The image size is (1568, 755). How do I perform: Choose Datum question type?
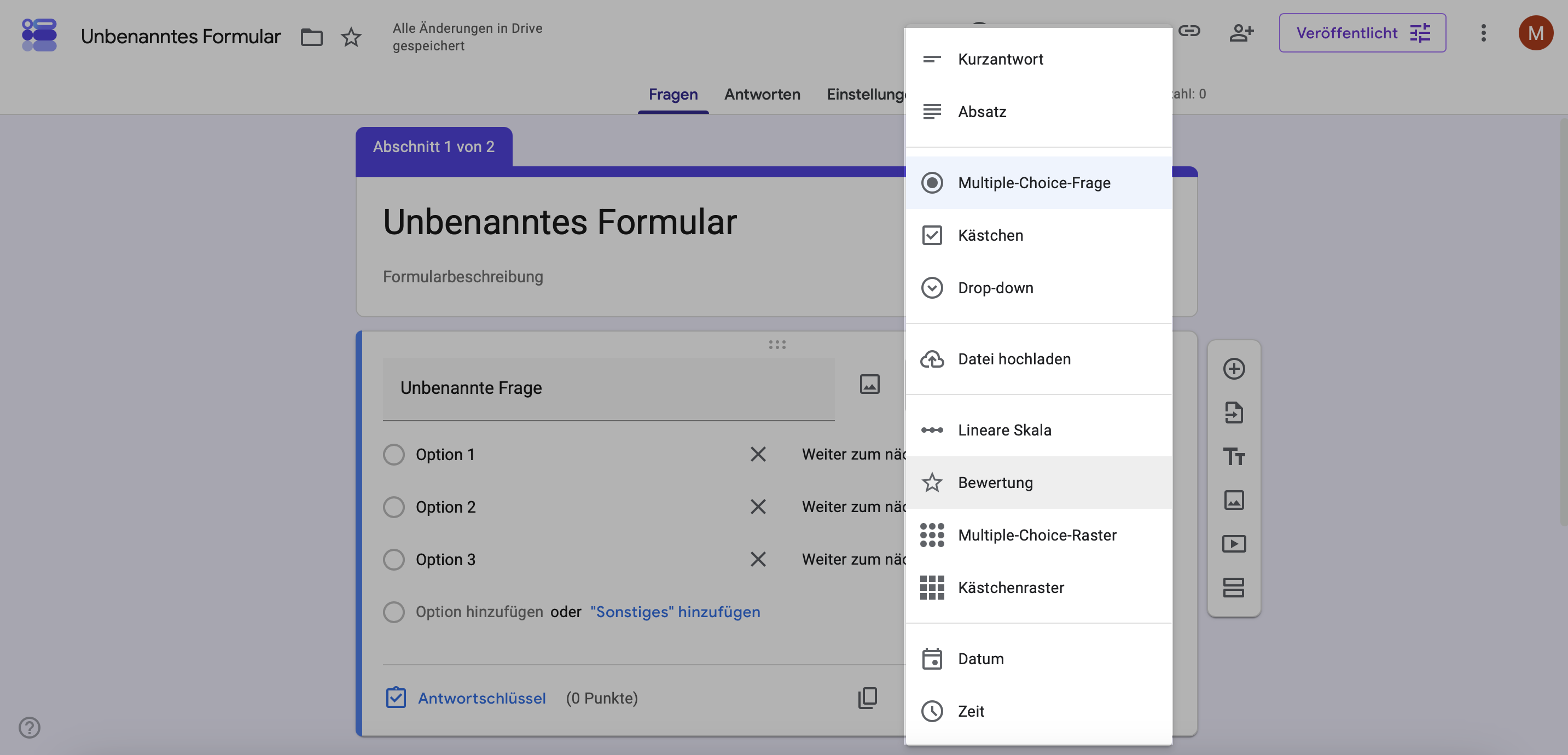pos(1038,658)
